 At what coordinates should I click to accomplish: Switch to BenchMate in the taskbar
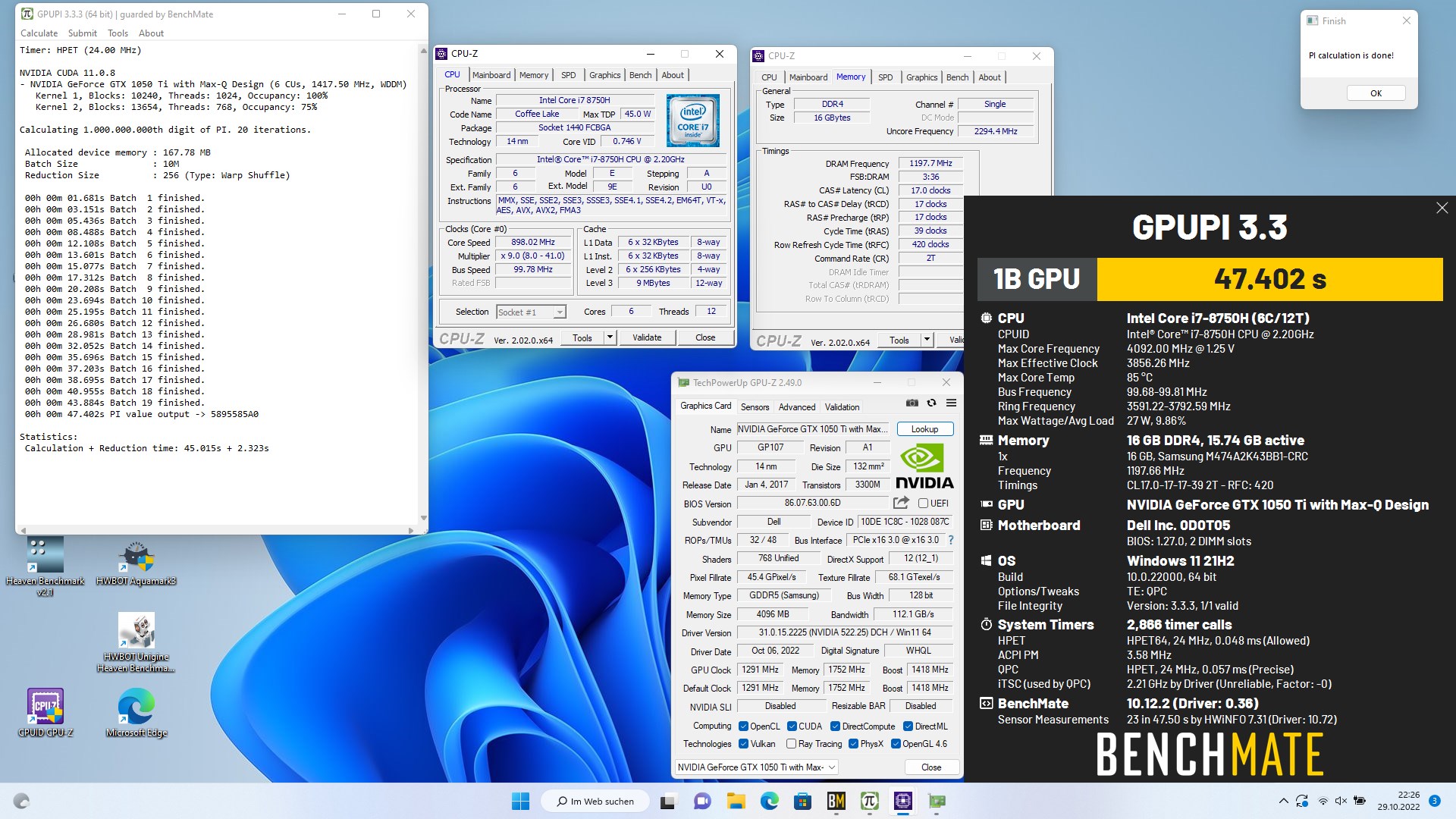[836, 801]
